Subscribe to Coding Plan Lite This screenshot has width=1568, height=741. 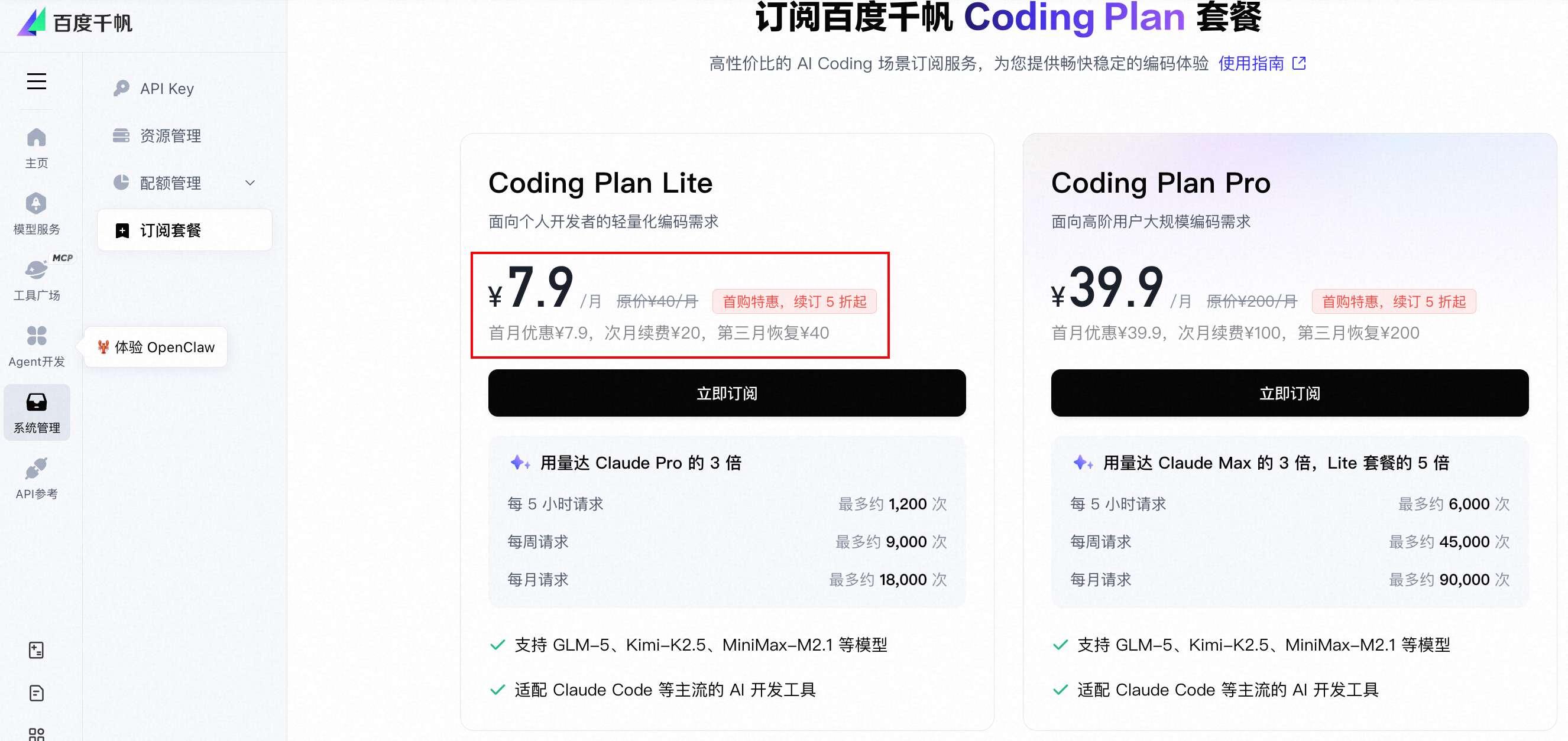coord(726,393)
